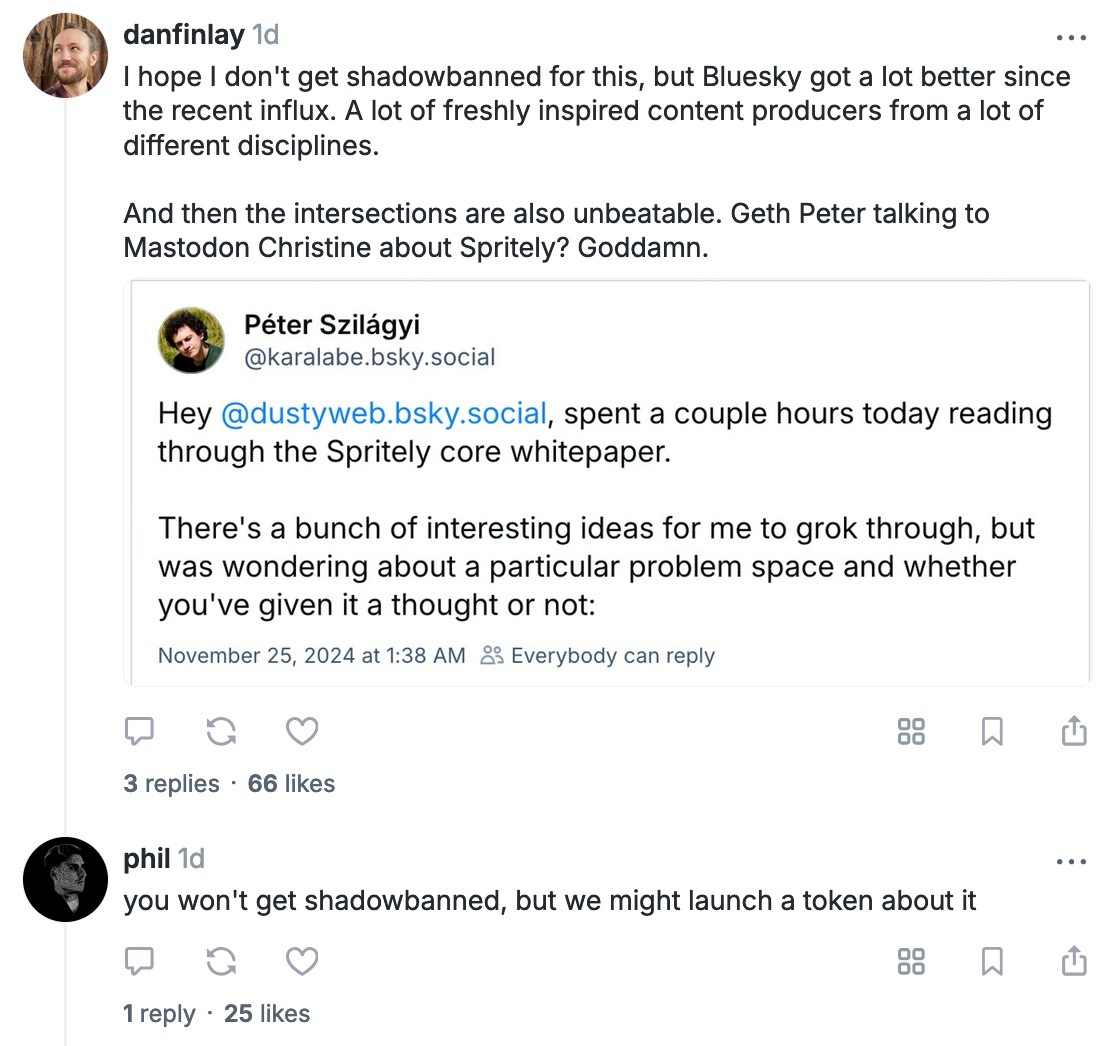Share danfinlay's post with the share icon

[1073, 732]
